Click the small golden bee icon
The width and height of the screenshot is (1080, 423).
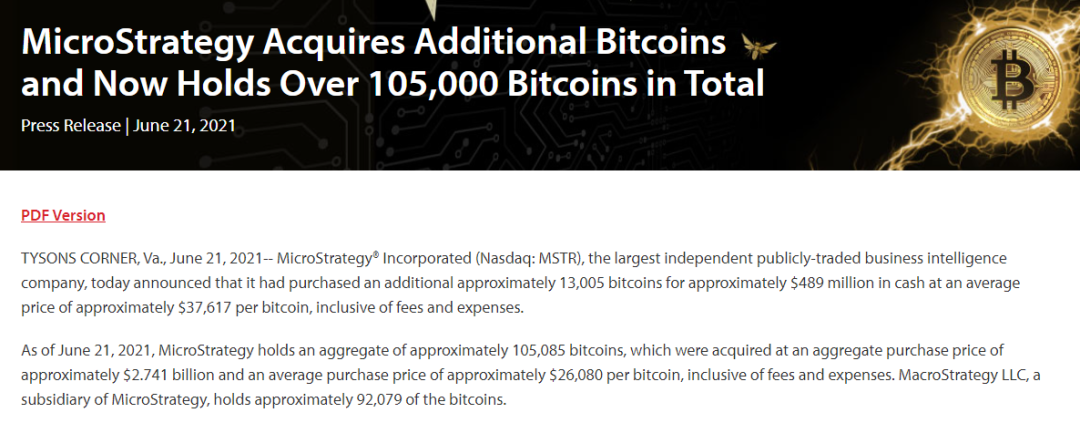tap(759, 45)
